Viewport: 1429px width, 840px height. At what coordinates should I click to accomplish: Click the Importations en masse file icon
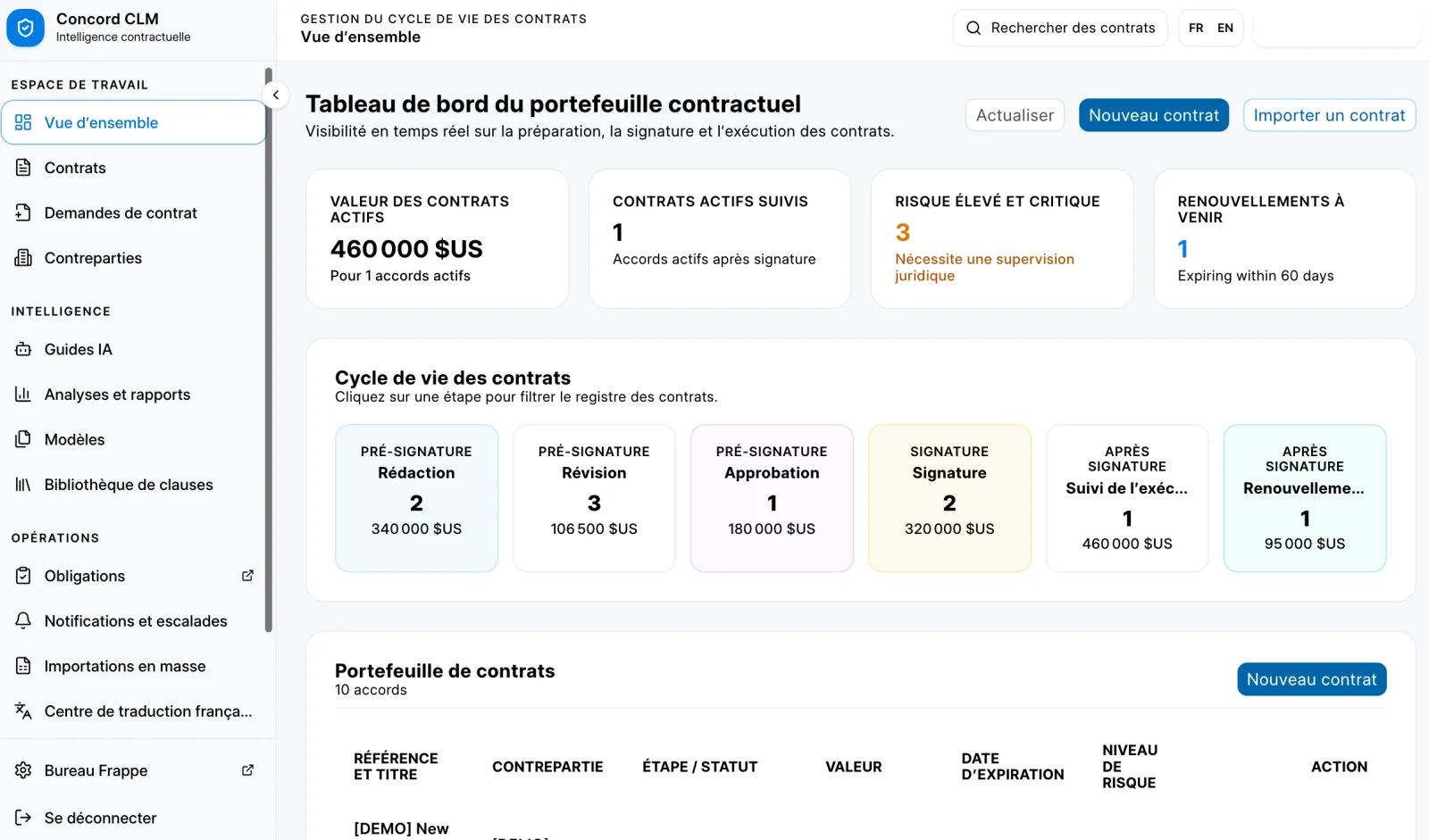point(23,666)
